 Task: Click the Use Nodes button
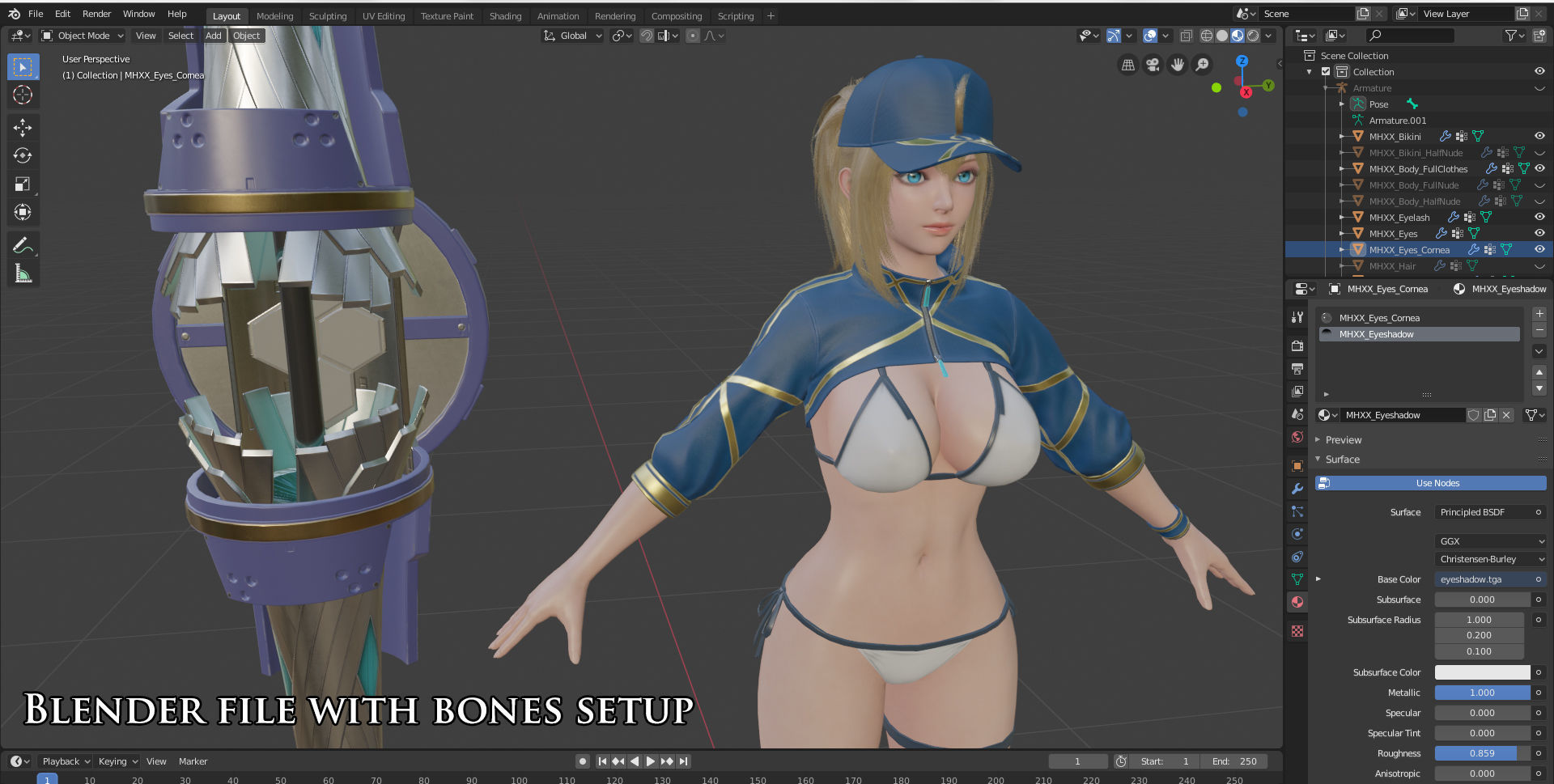coord(1430,483)
